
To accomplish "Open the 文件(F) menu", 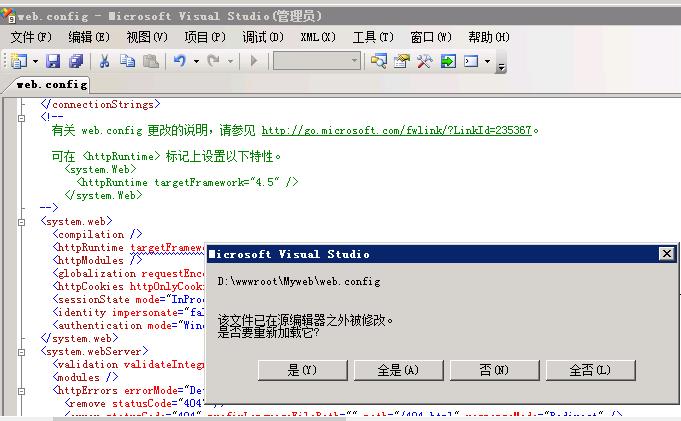I will pos(31,37).
